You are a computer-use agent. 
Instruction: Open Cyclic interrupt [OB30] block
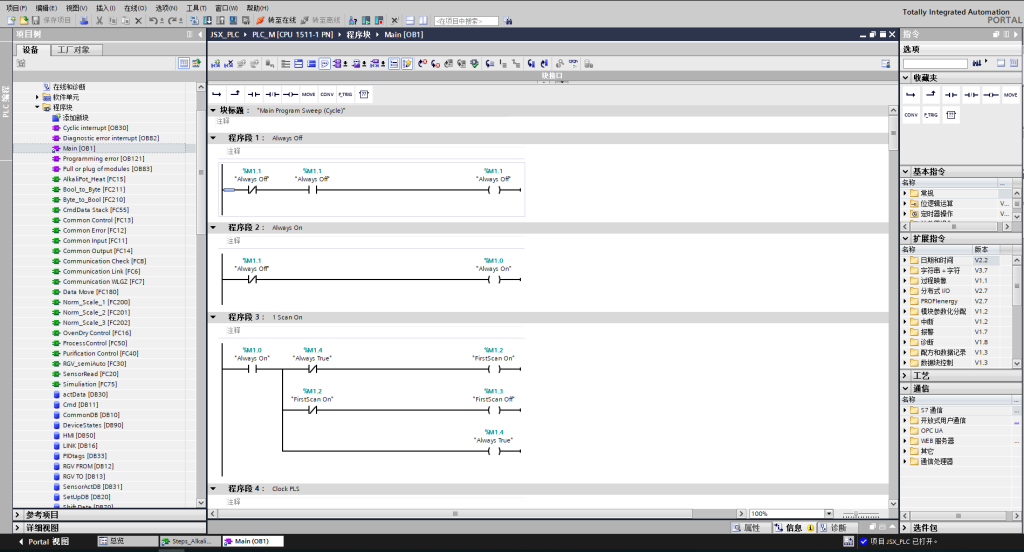tap(95, 128)
